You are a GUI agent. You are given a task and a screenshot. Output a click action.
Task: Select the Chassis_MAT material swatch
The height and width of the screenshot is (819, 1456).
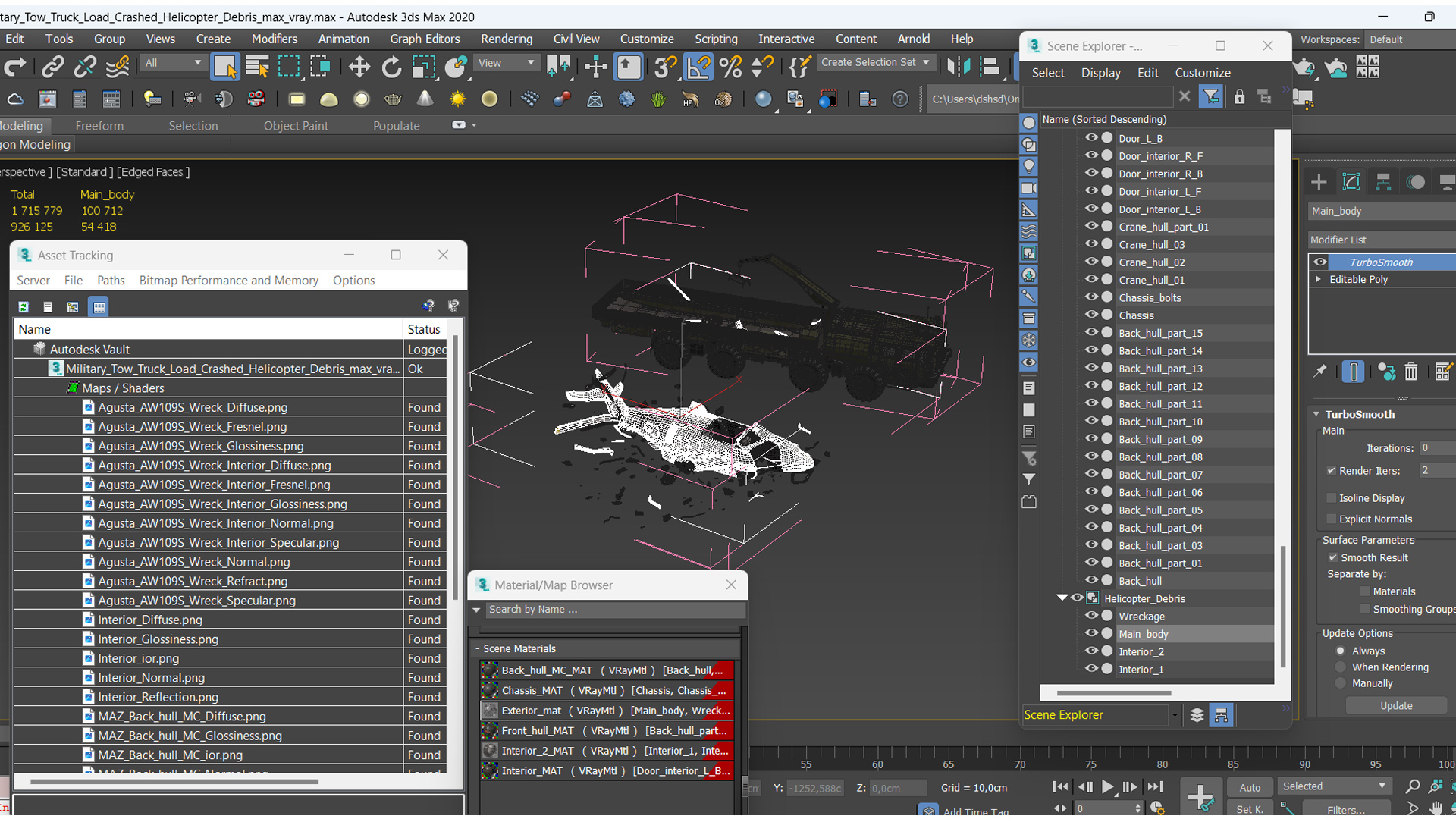(x=490, y=690)
